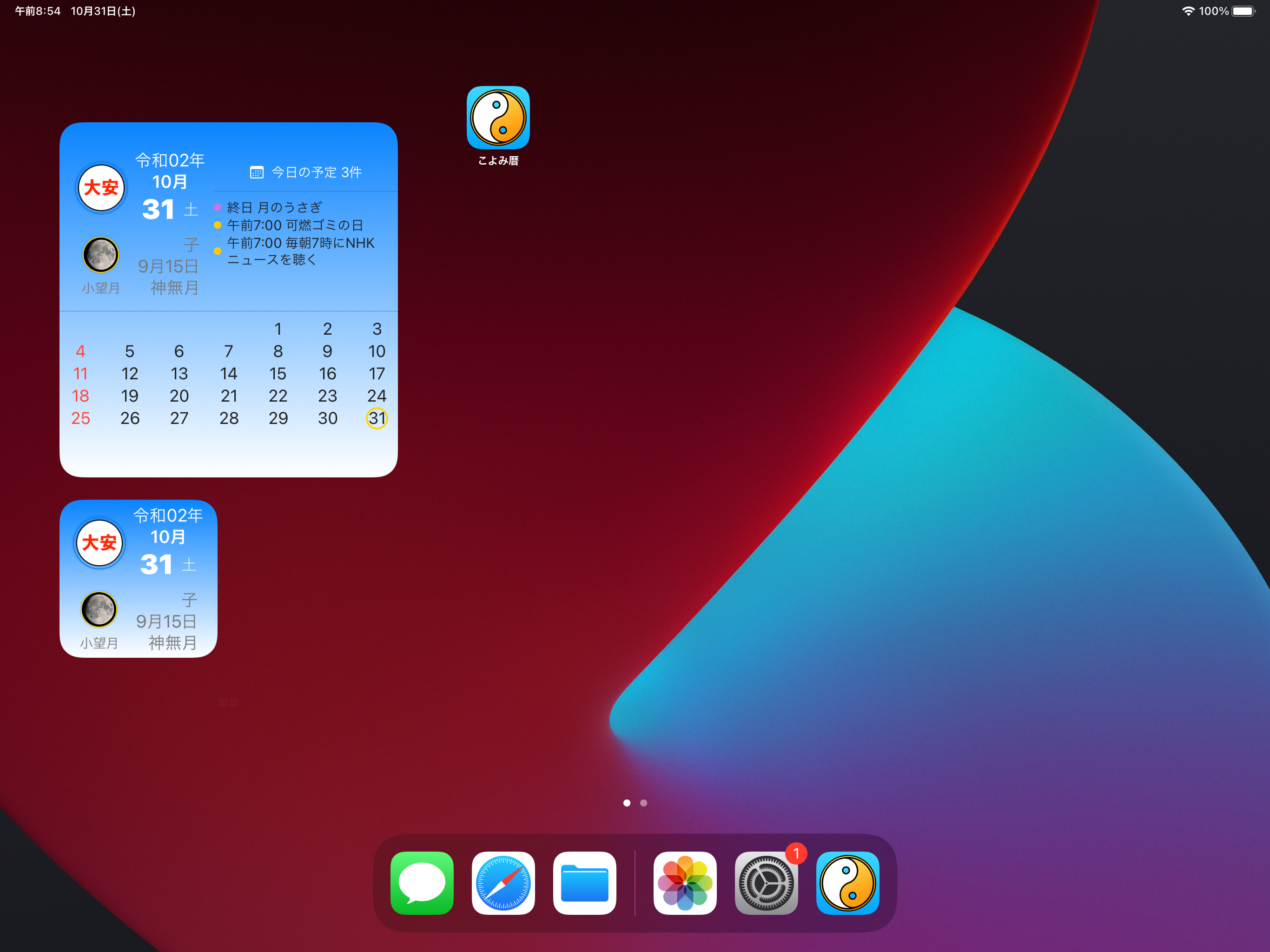Switch to the second home screen page dot
Viewport: 1270px width, 952px height.
(644, 803)
